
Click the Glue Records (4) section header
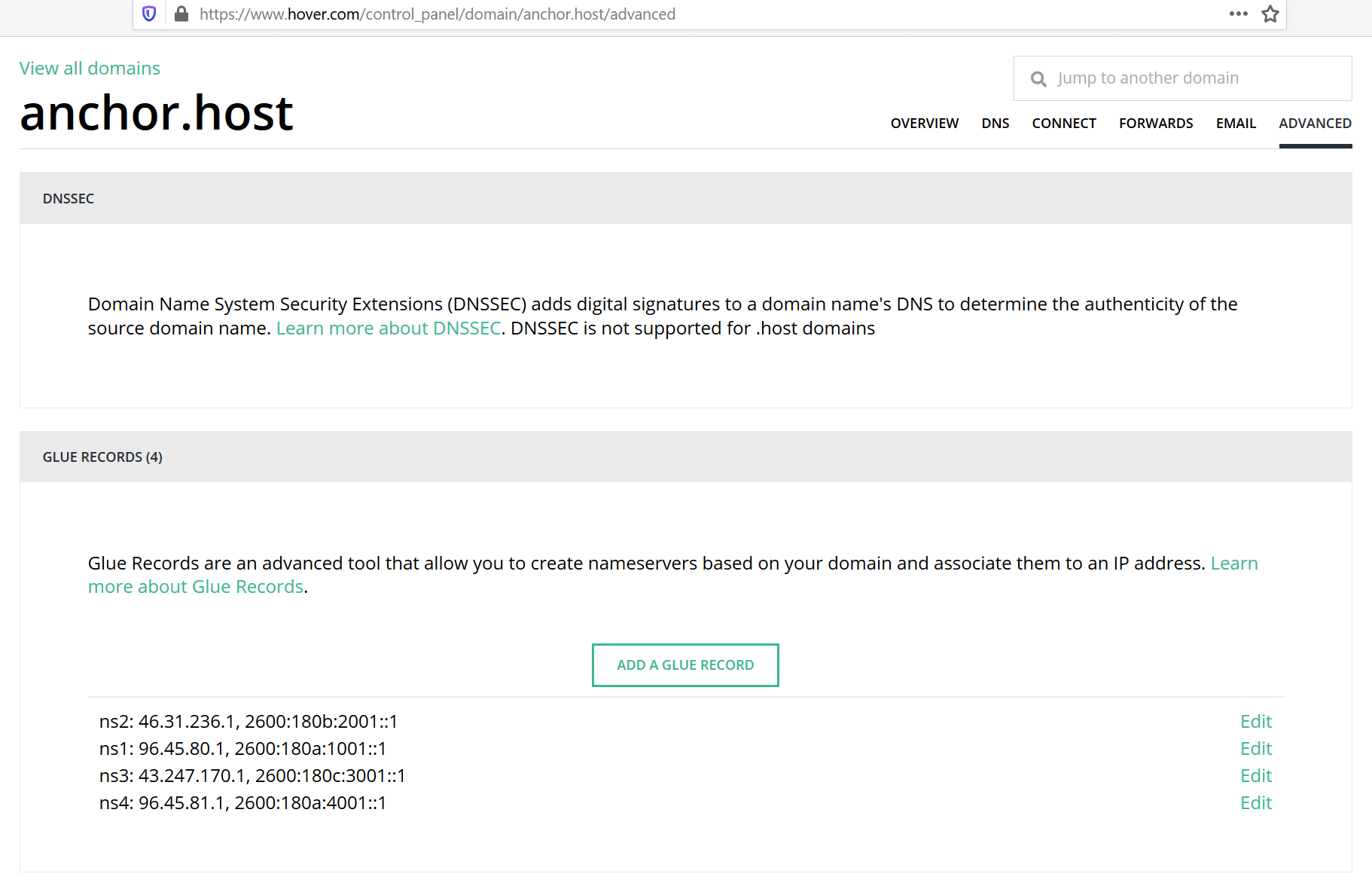tap(686, 457)
